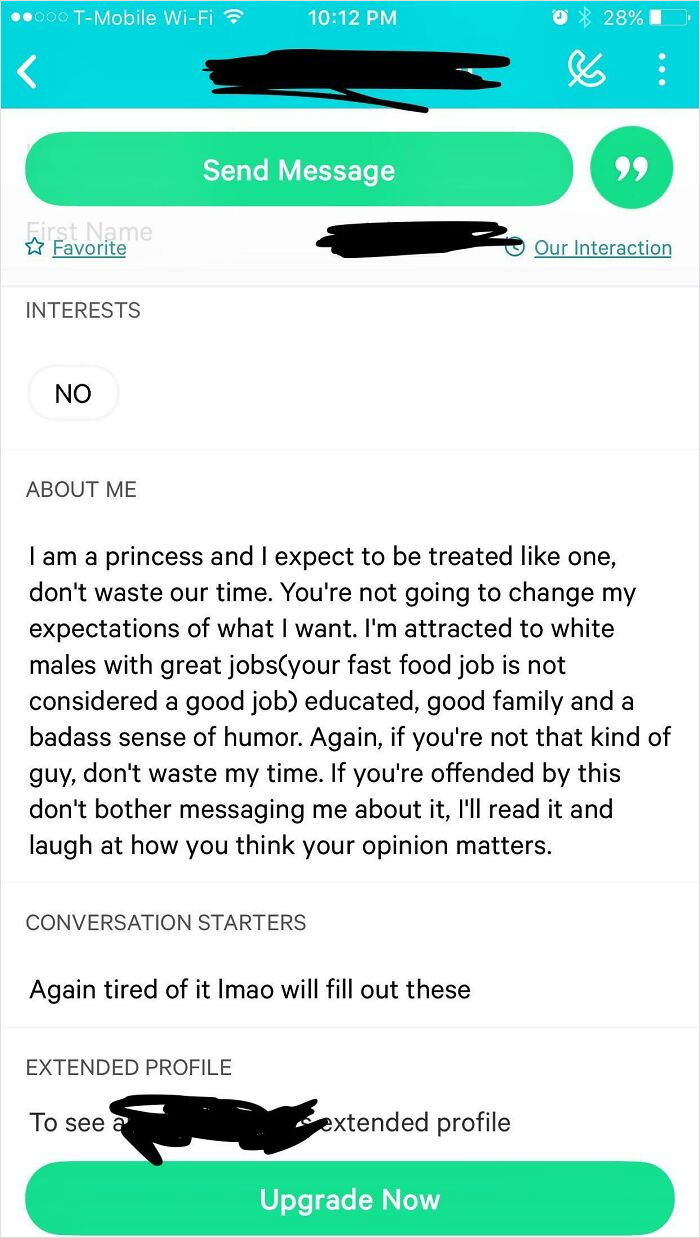Tap the 10:12 PM clock time
700x1238 pixels.
point(352,17)
